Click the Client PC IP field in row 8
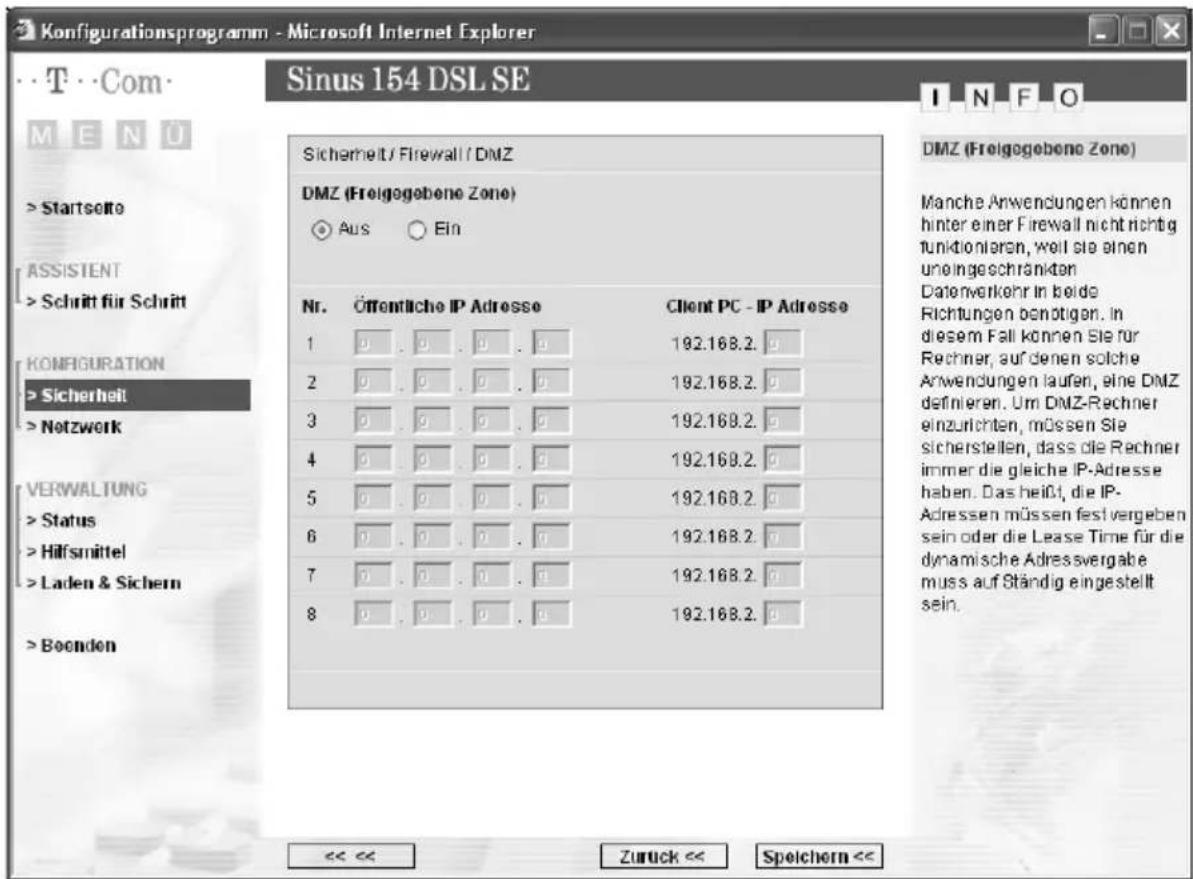Screen dimensions: 1193x879 (782, 613)
